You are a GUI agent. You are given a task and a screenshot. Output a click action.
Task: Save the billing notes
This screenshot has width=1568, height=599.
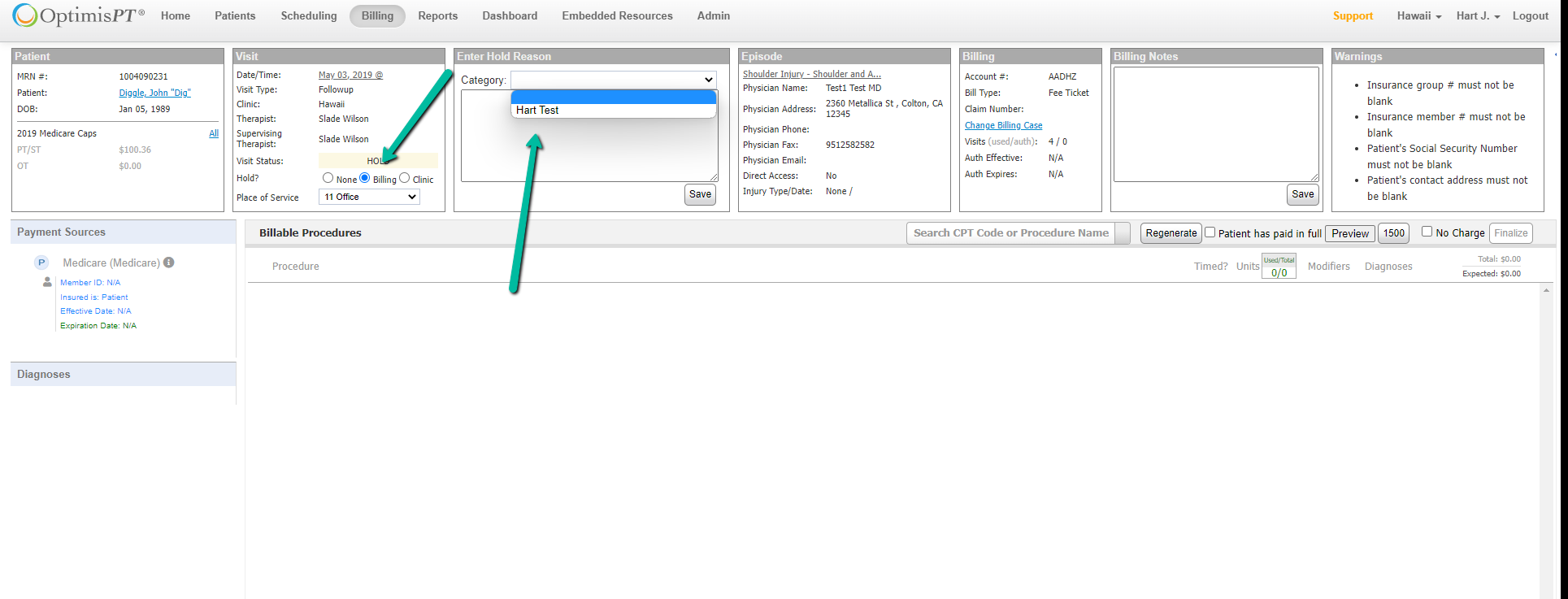point(1303,194)
